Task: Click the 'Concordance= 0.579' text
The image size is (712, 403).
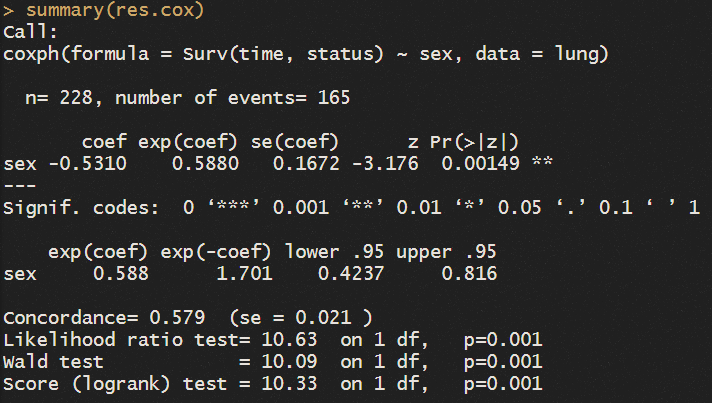Action: coord(104,318)
